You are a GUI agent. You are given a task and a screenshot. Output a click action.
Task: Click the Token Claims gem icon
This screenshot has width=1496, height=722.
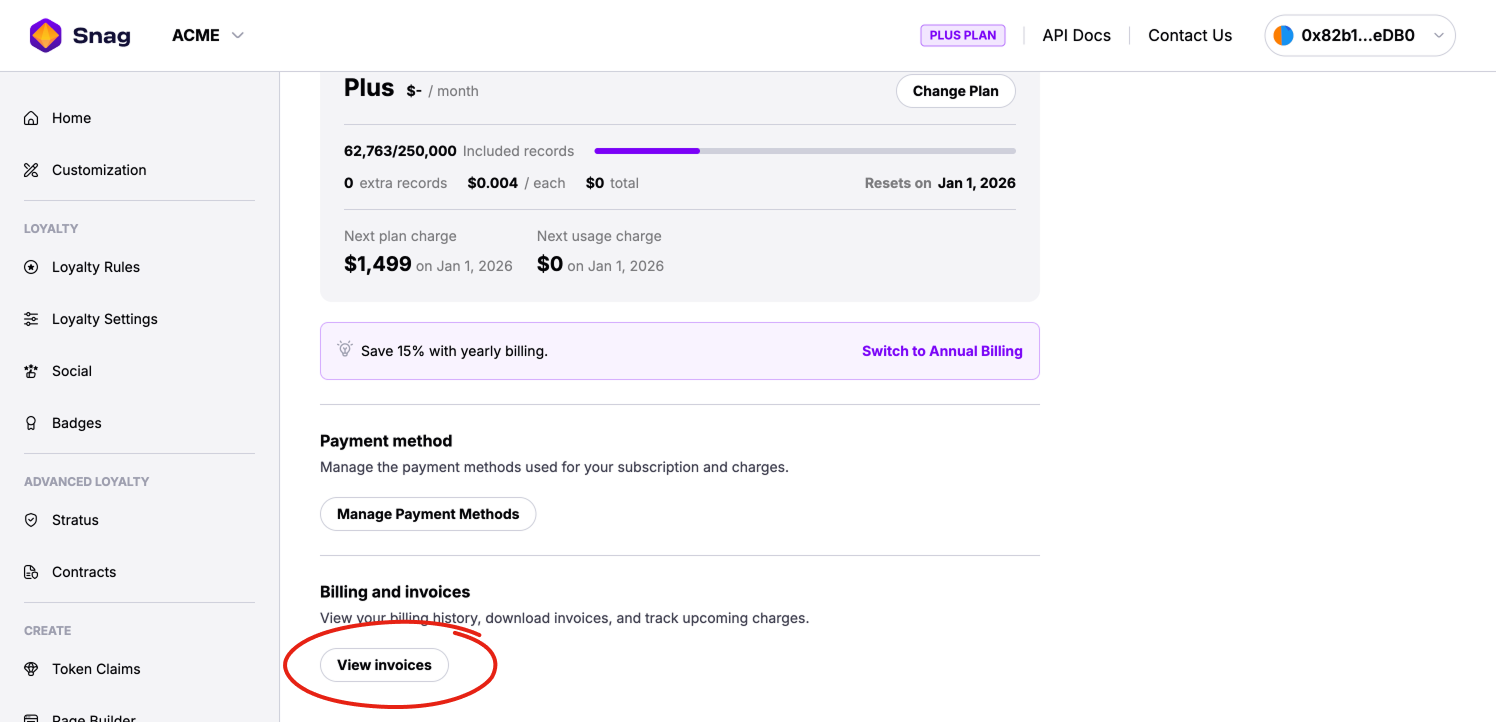coord(31,669)
